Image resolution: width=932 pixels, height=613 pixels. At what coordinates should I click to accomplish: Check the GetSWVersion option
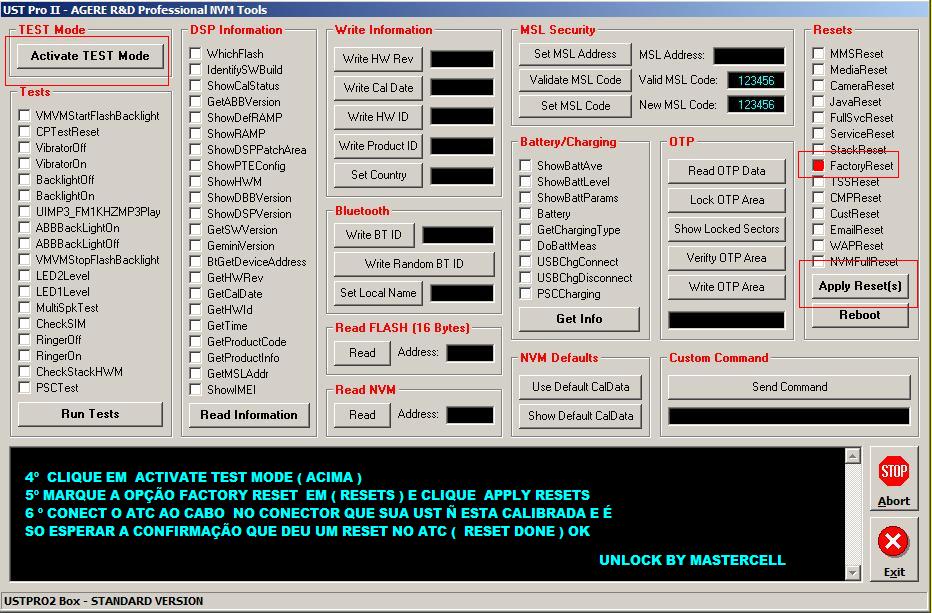(196, 230)
